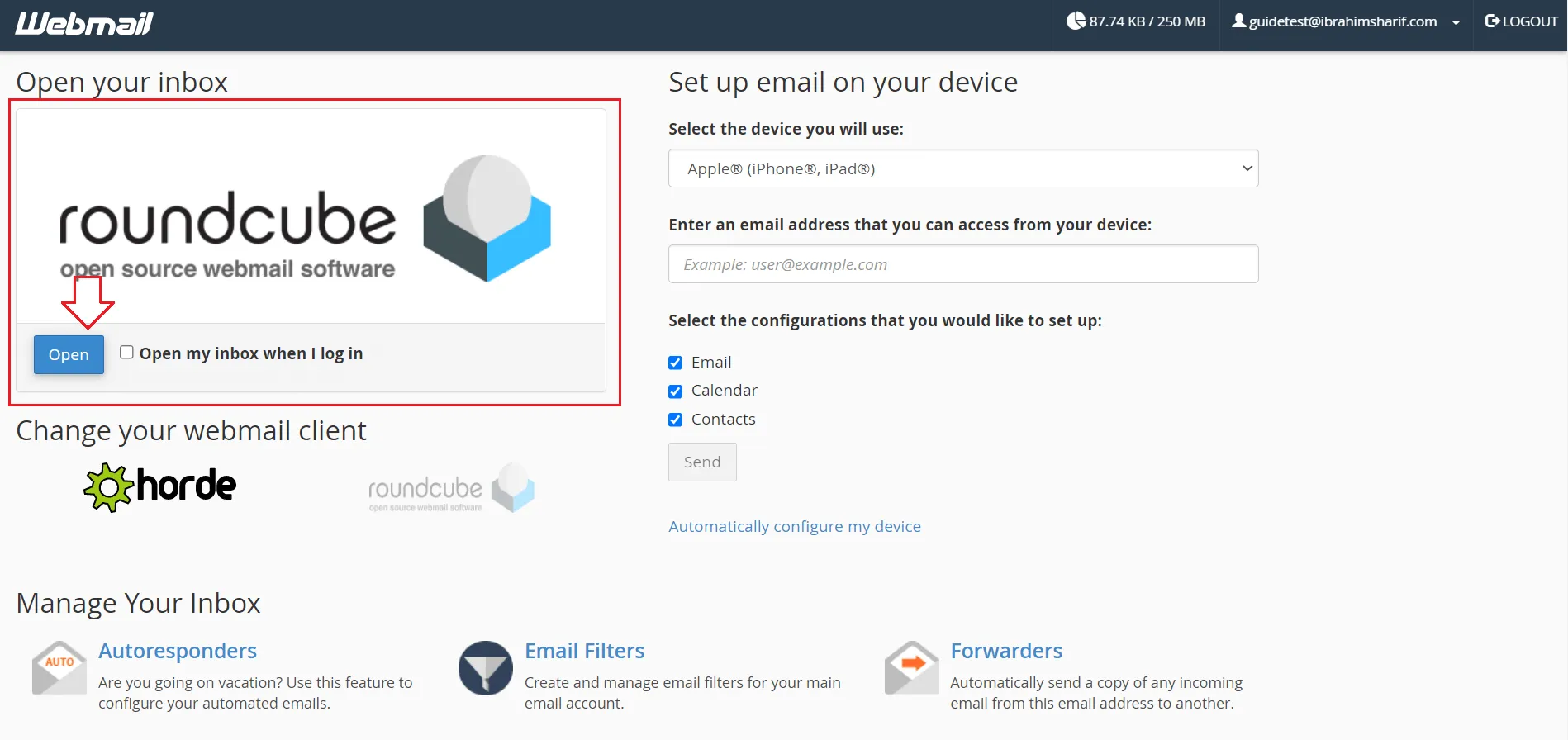Click the logout arrow icon
Viewport: 1568px width, 740px height.
(x=1492, y=21)
